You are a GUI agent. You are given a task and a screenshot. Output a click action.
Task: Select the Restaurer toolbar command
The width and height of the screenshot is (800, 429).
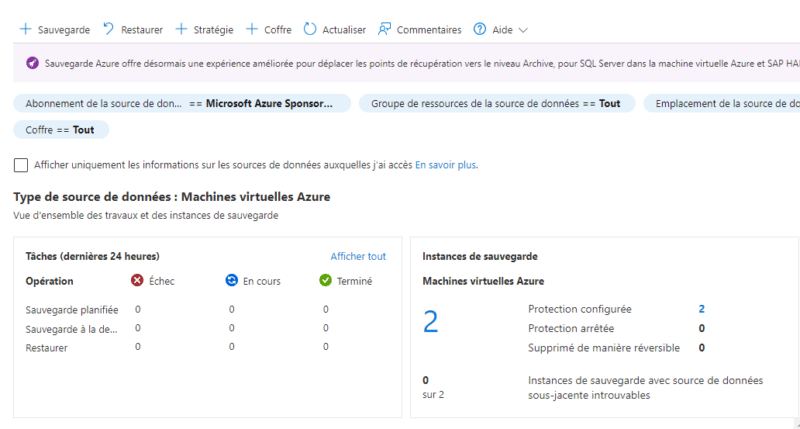[133, 30]
